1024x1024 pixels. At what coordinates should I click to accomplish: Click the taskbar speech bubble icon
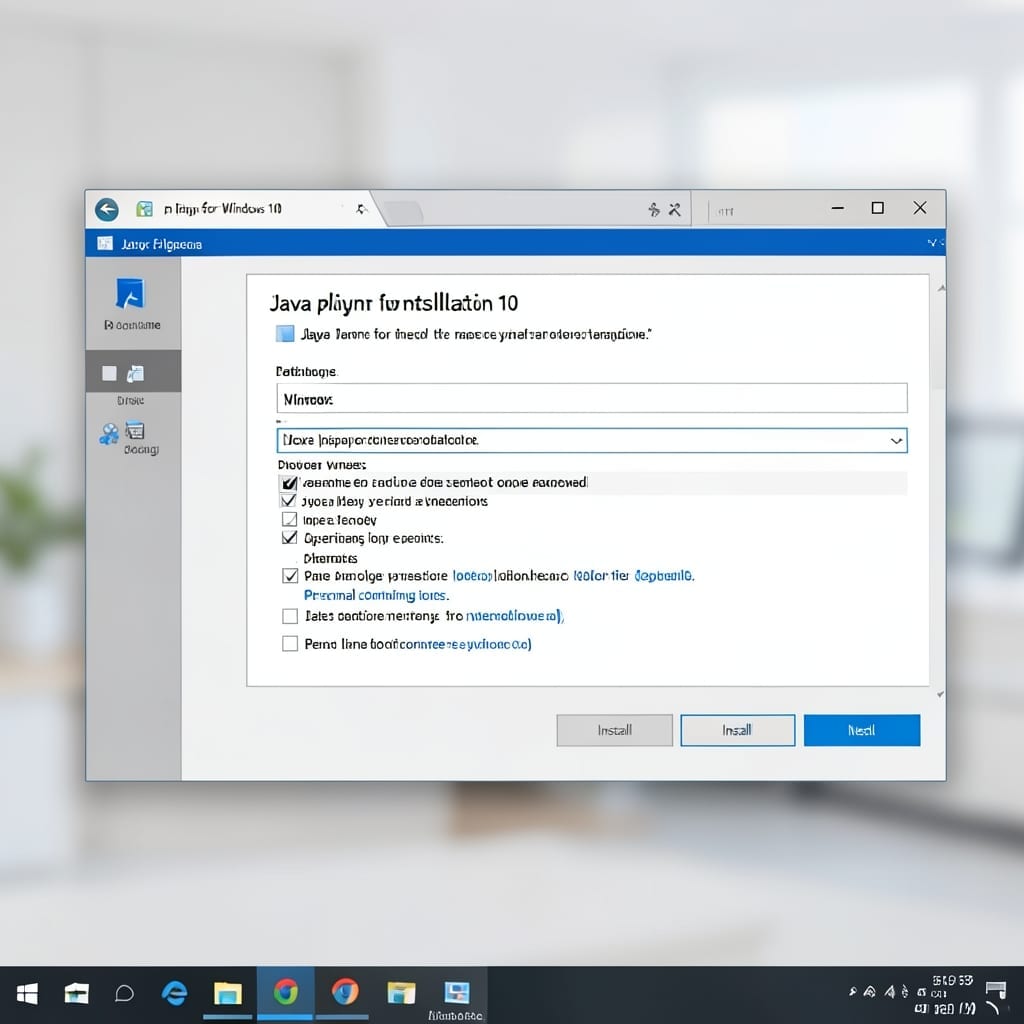[124, 994]
